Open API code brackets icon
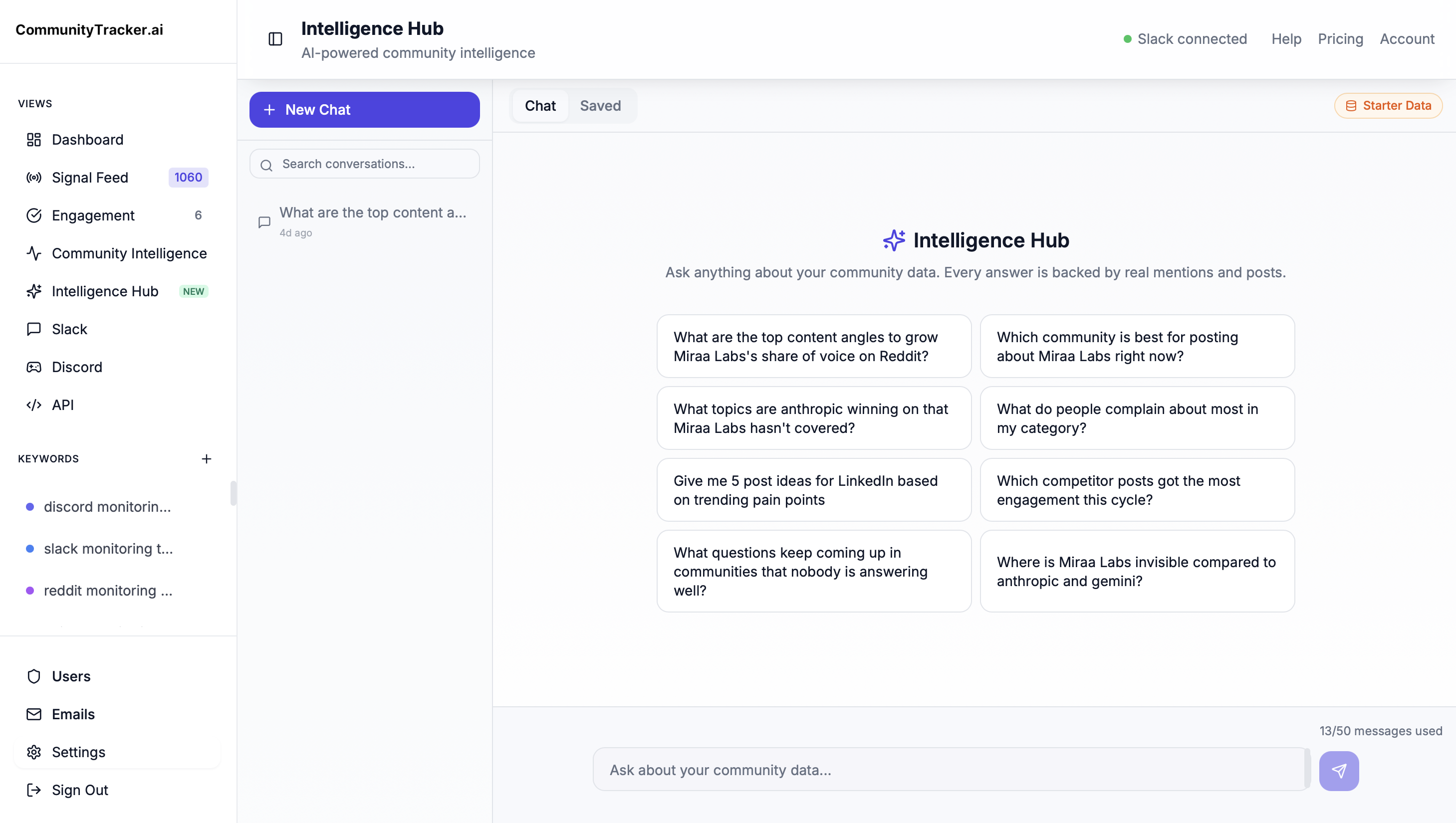 (34, 405)
